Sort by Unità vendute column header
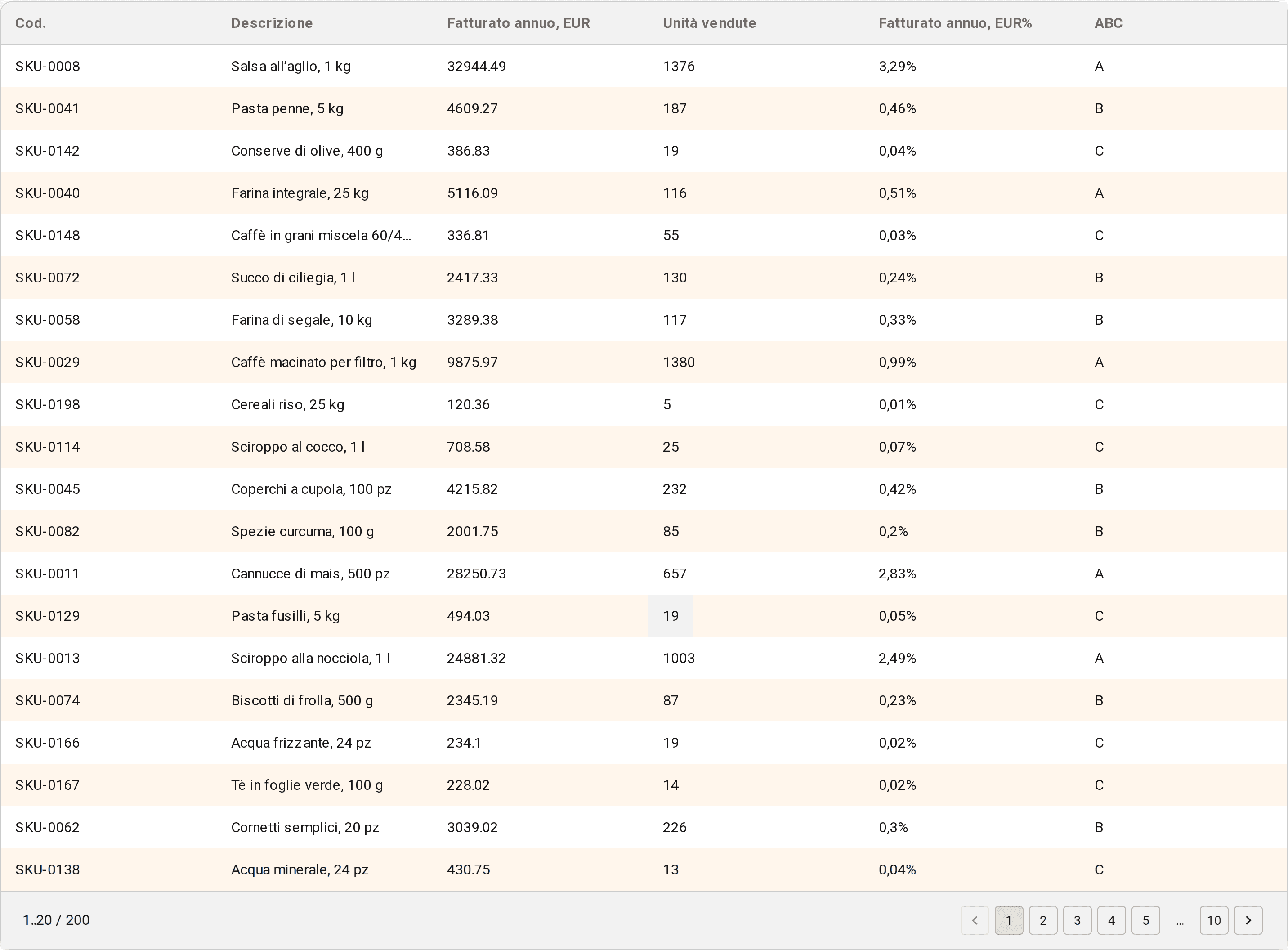1288x950 pixels. pyautogui.click(x=710, y=23)
